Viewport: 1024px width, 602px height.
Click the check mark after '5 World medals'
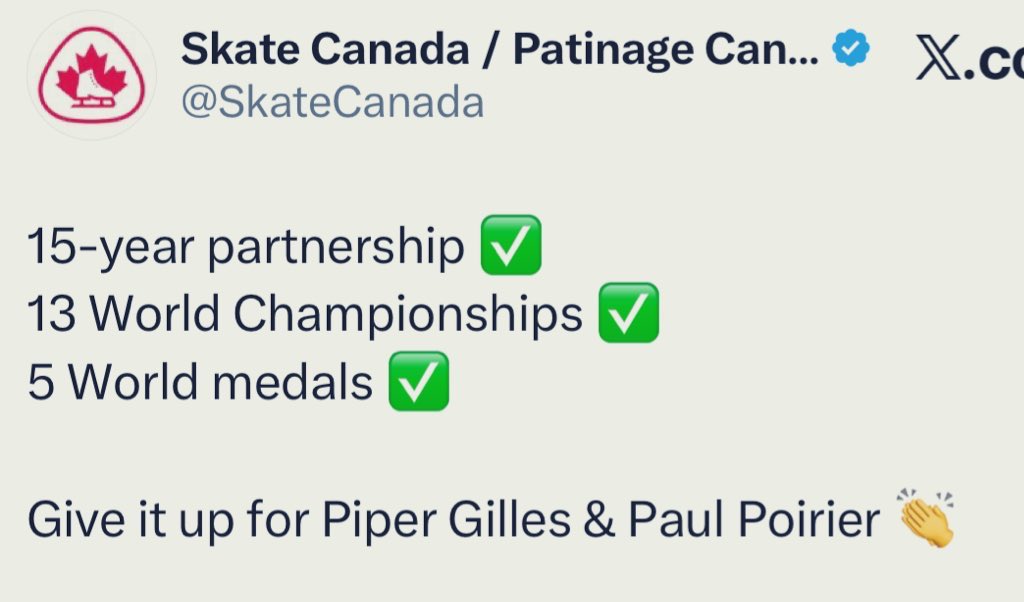419,382
